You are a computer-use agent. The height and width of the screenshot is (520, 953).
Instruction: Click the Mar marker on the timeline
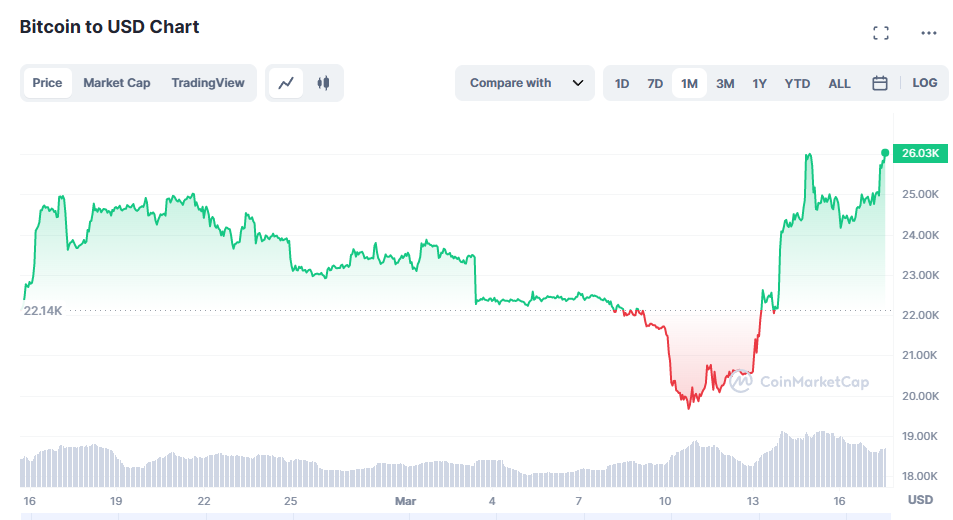405,500
